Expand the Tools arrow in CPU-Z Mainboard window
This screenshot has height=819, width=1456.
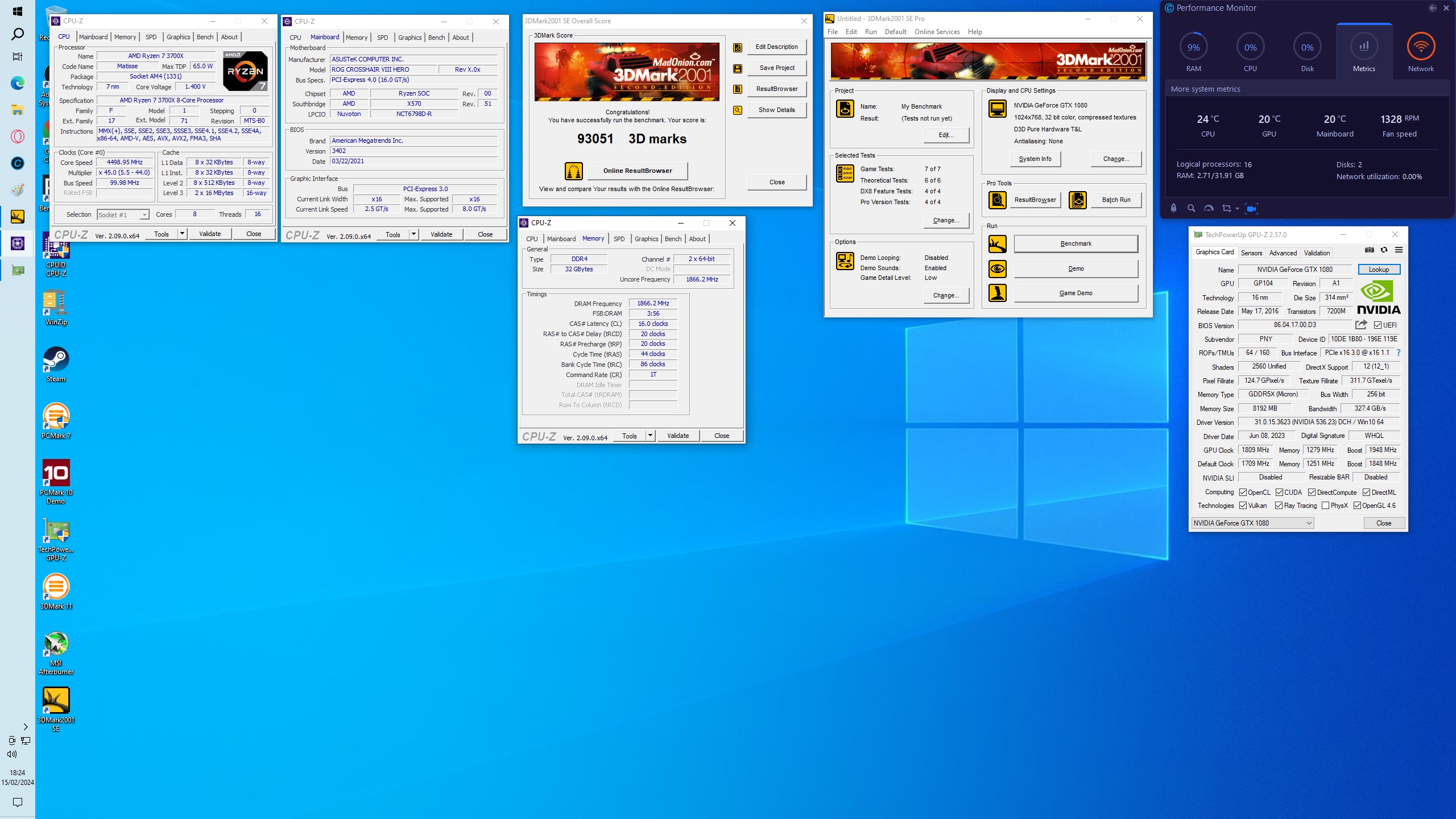[x=413, y=234]
